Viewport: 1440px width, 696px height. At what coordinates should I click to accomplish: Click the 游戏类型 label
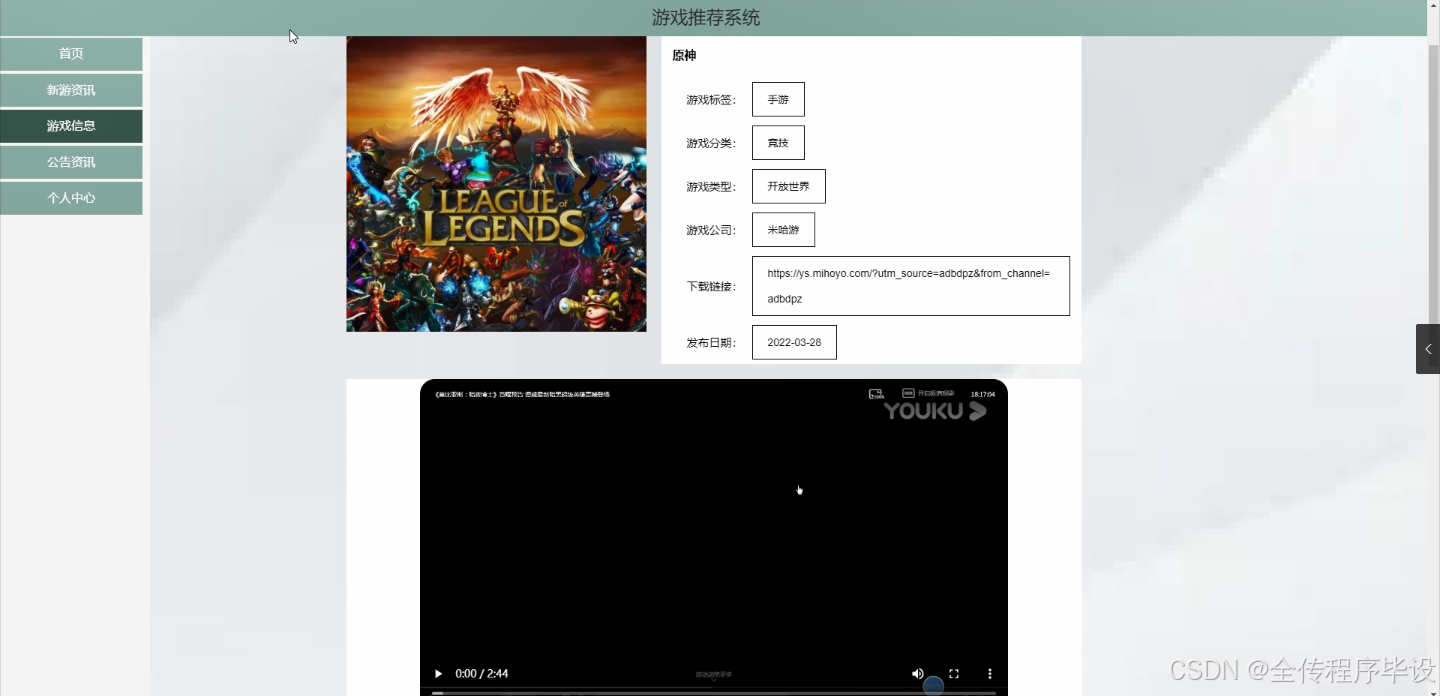point(711,187)
